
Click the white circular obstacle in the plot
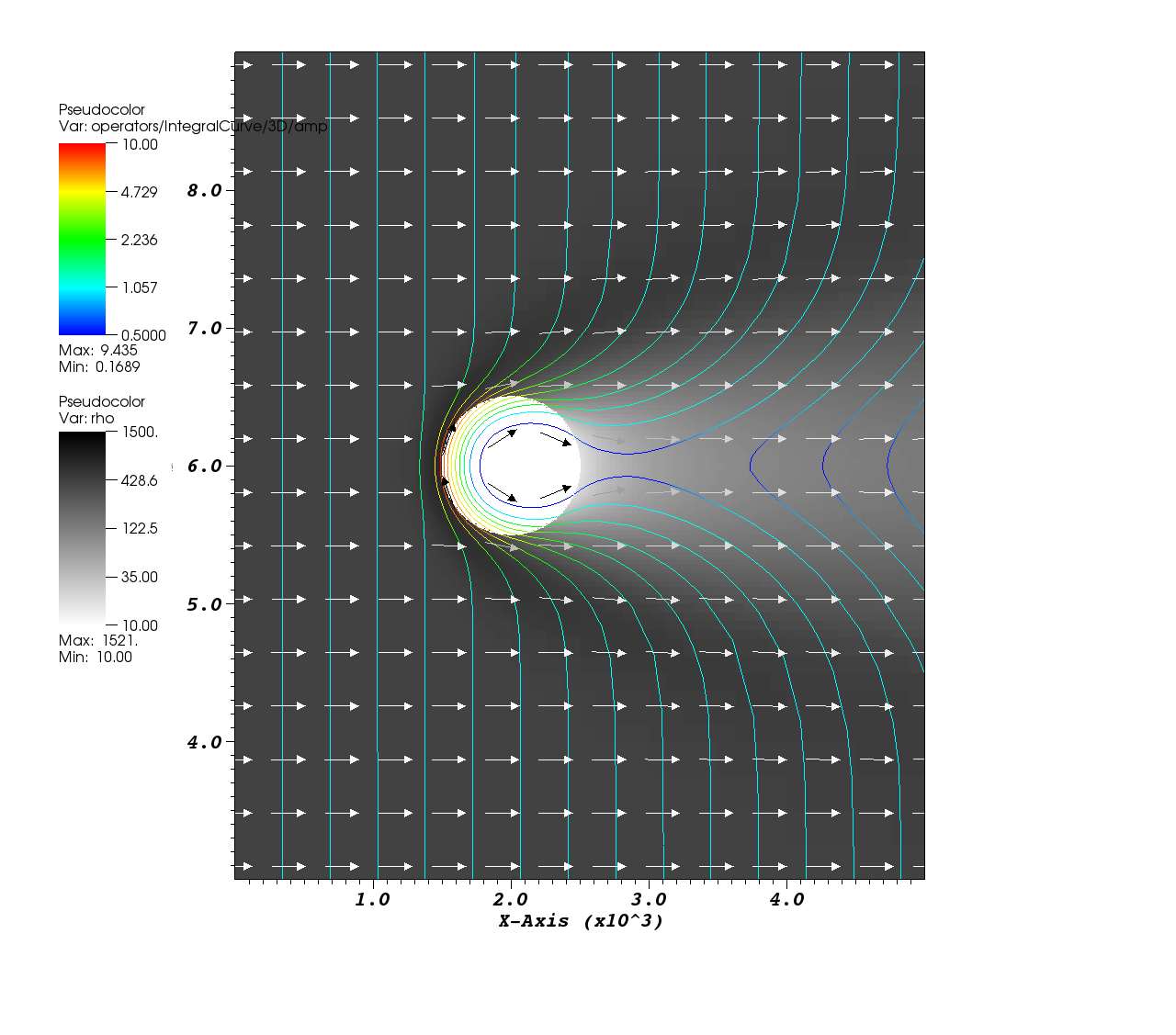512,466
